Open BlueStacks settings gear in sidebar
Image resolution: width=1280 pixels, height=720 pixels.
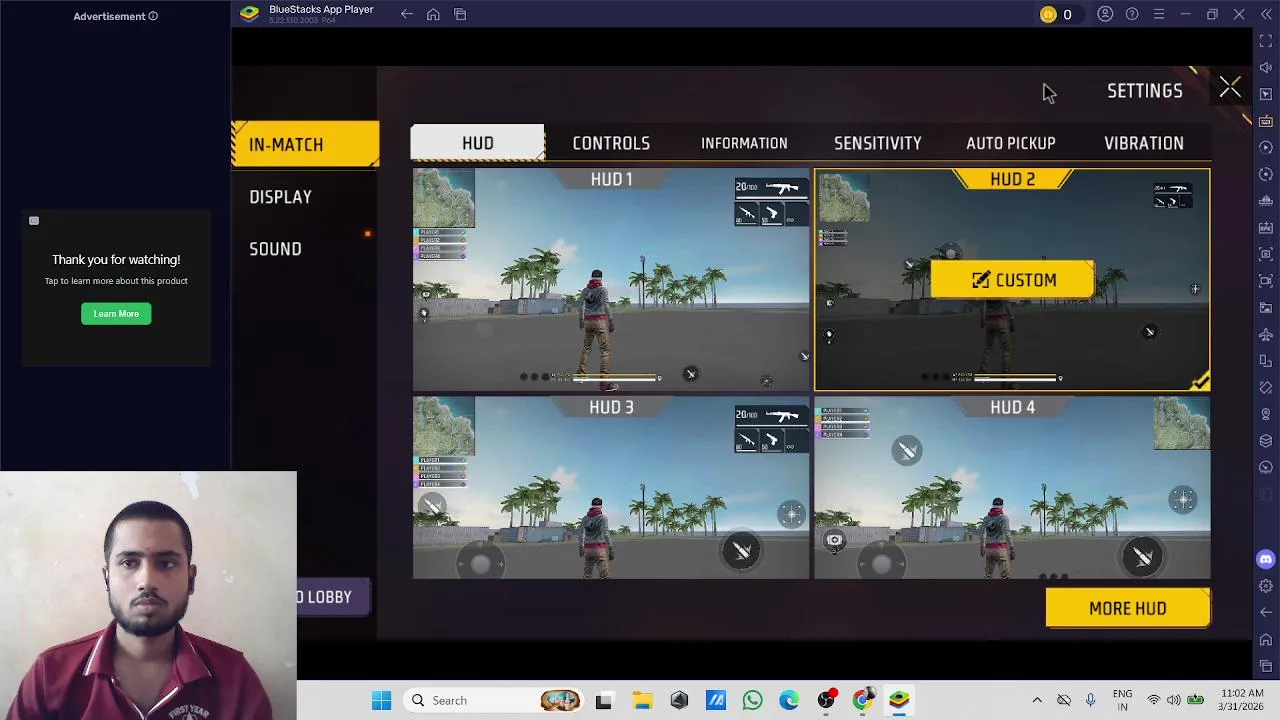(1266, 586)
